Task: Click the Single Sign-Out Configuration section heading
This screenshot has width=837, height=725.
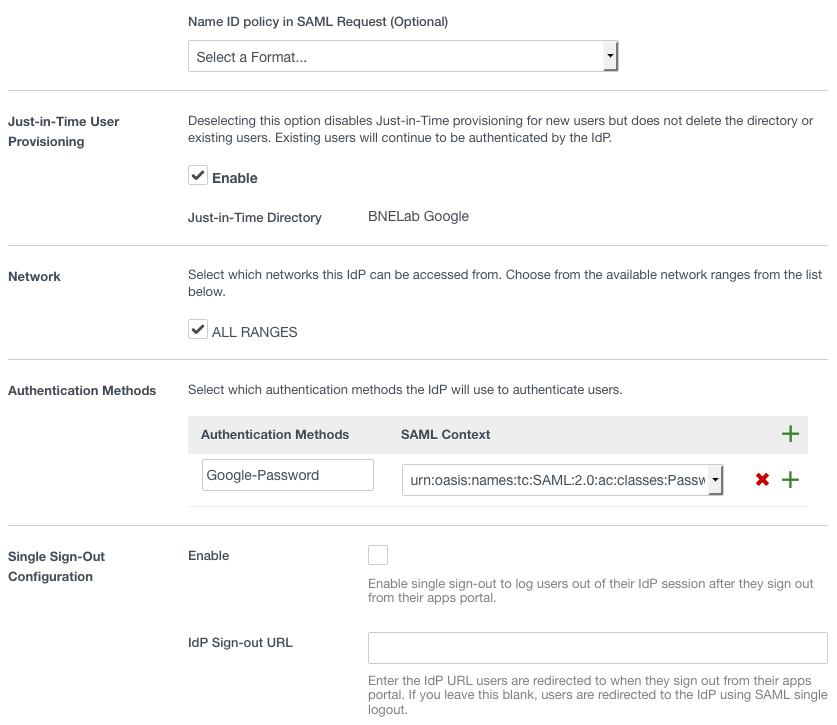Action: pyautogui.click(x=56, y=566)
